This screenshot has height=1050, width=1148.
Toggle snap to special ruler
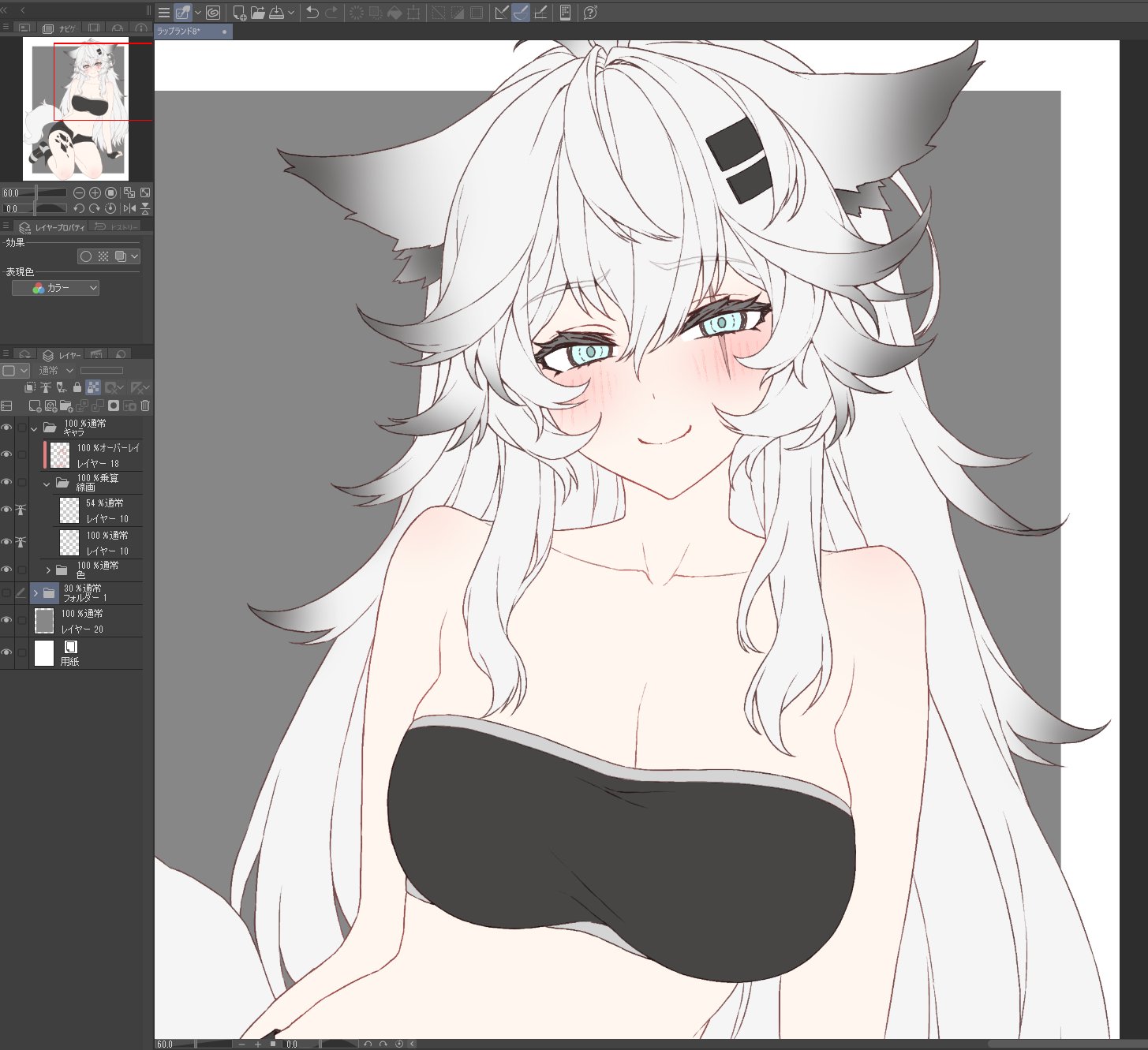click(x=521, y=13)
